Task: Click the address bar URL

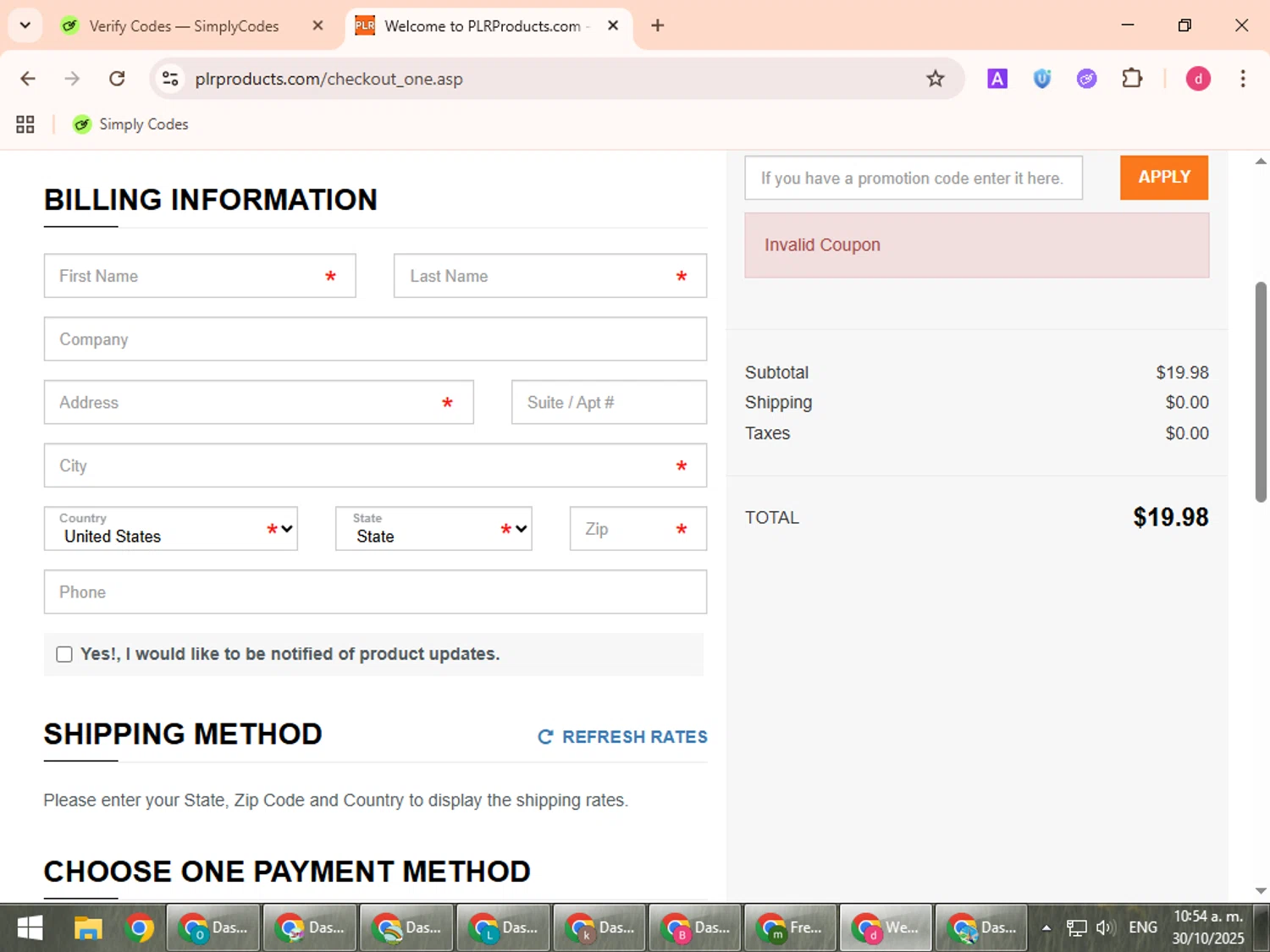Action: click(329, 79)
